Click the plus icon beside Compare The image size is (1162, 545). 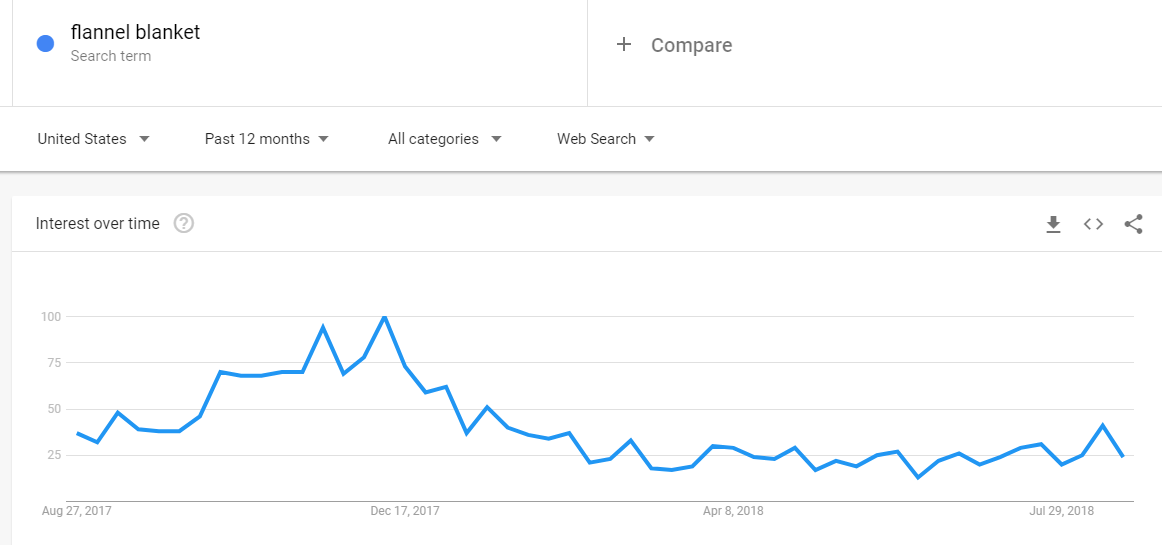tap(624, 44)
